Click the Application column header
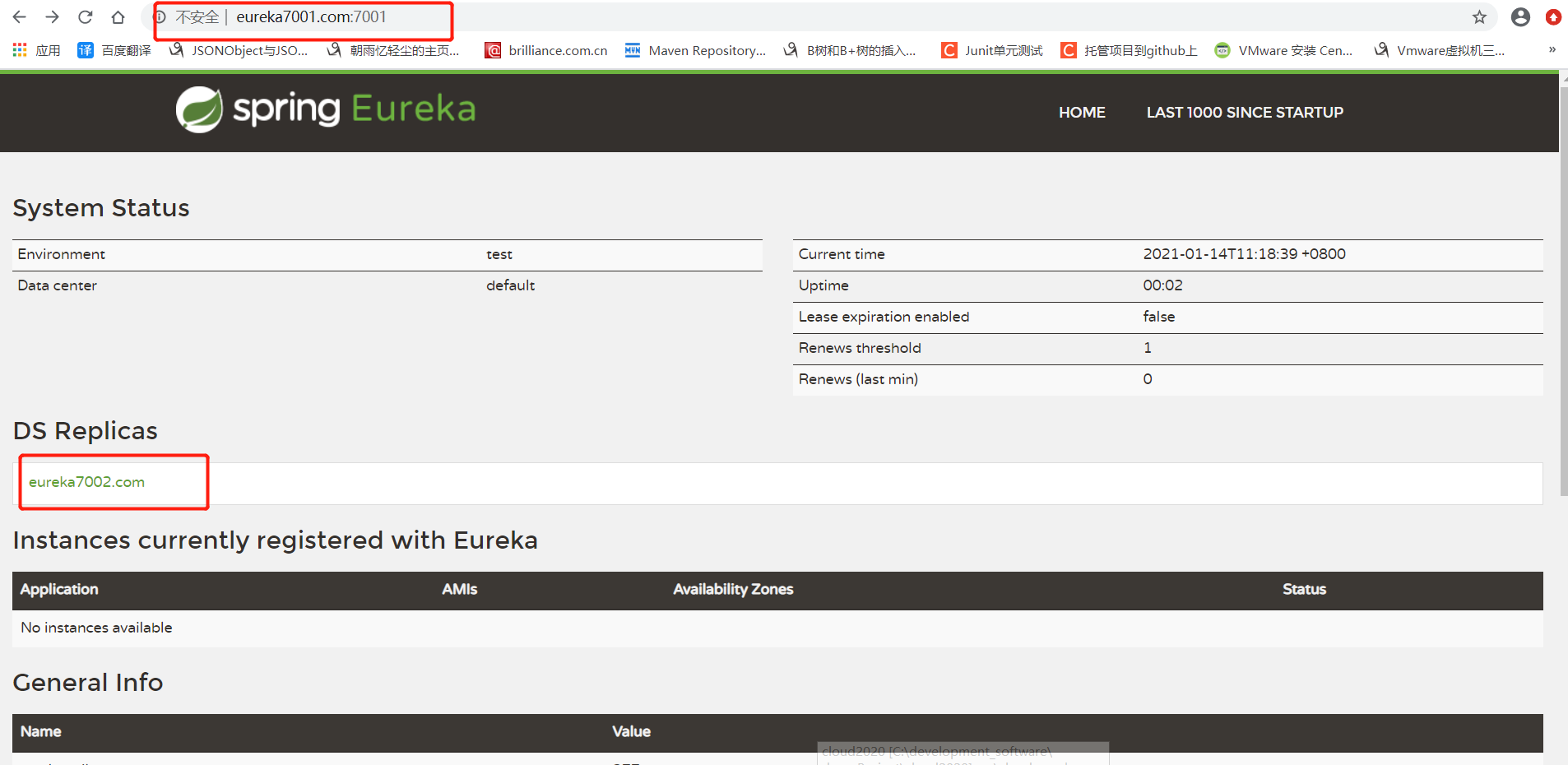The height and width of the screenshot is (765, 1568). tap(59, 589)
